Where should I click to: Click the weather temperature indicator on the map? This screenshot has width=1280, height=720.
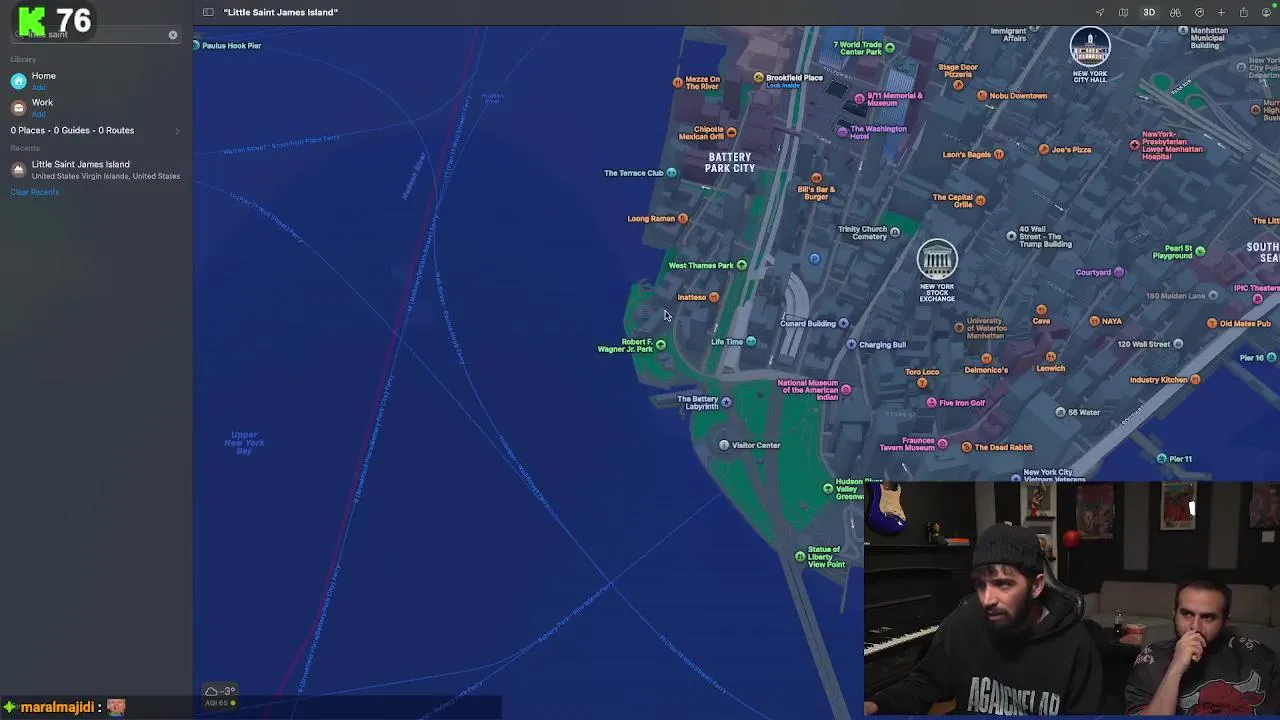(221, 691)
